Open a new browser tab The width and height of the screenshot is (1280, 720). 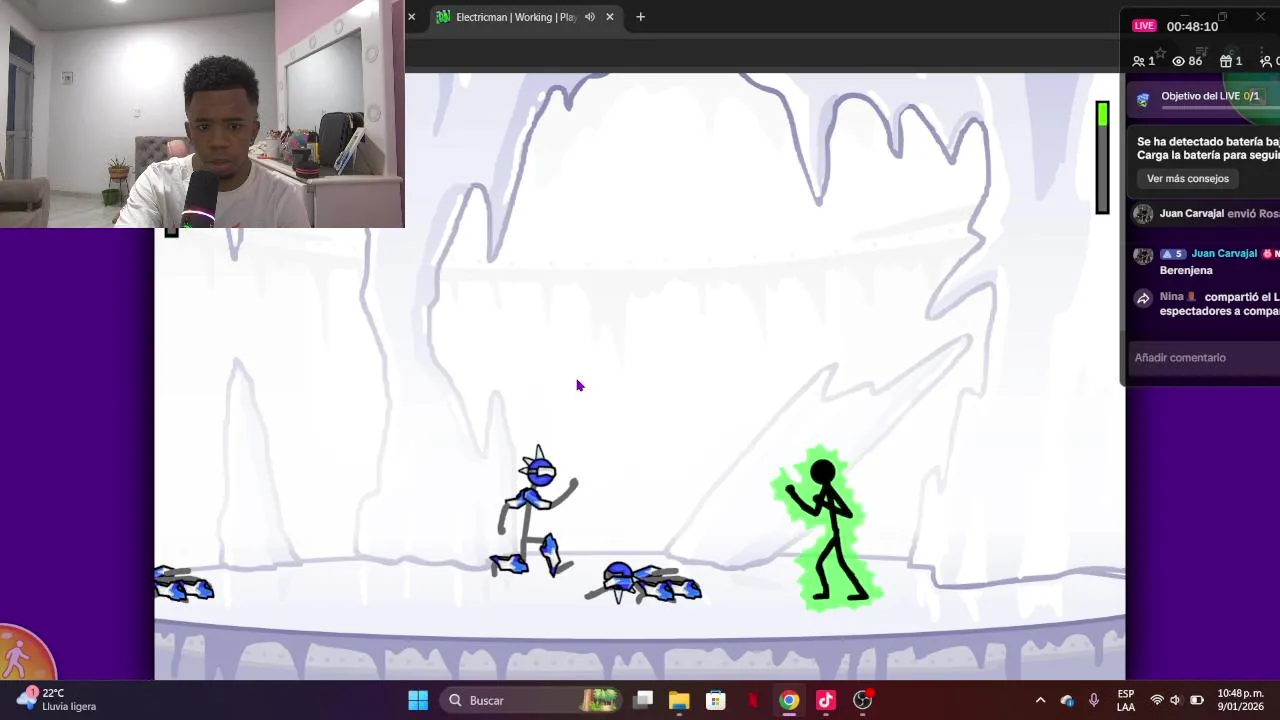[641, 17]
